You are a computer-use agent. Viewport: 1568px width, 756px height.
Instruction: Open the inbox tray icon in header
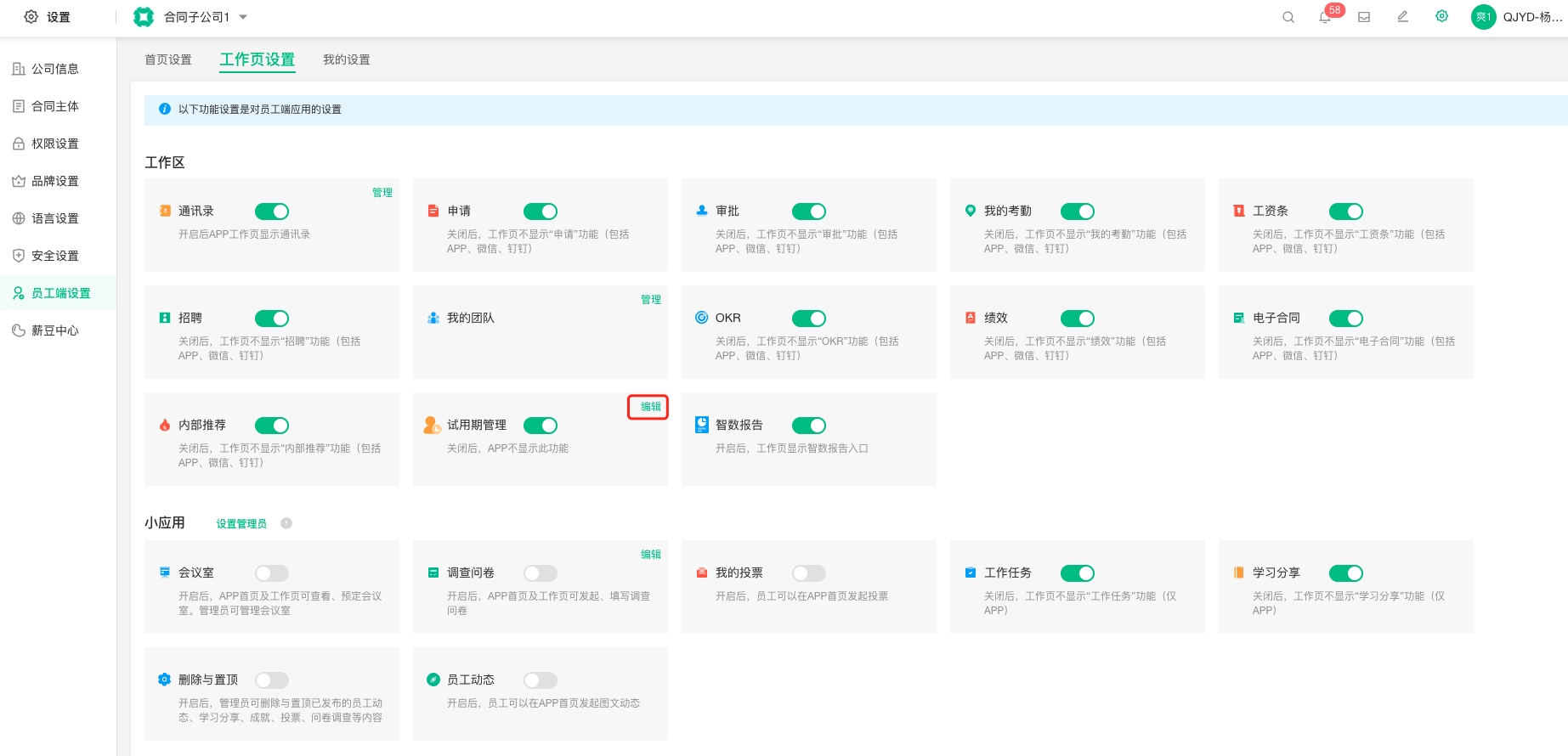(1364, 17)
